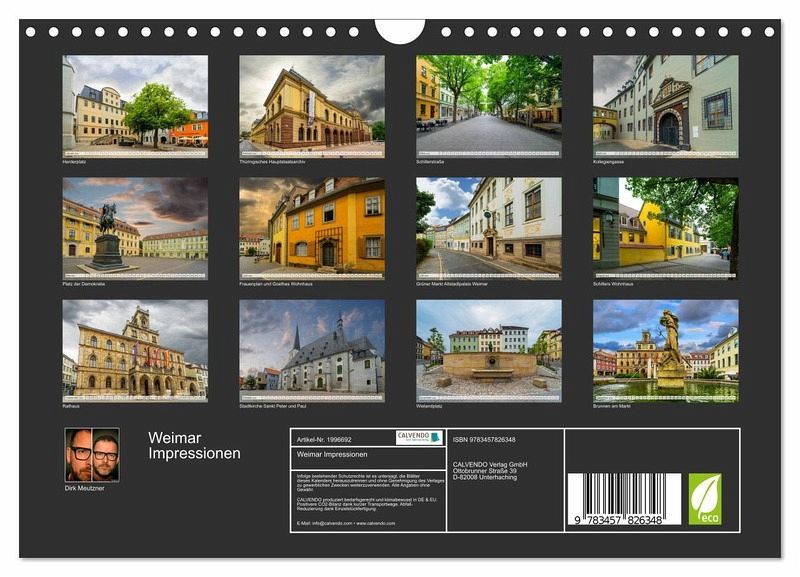Screen dimensions: 800x577
Task: Click the CO2 production note starting "CALVENDO produziert"
Action: [367, 504]
